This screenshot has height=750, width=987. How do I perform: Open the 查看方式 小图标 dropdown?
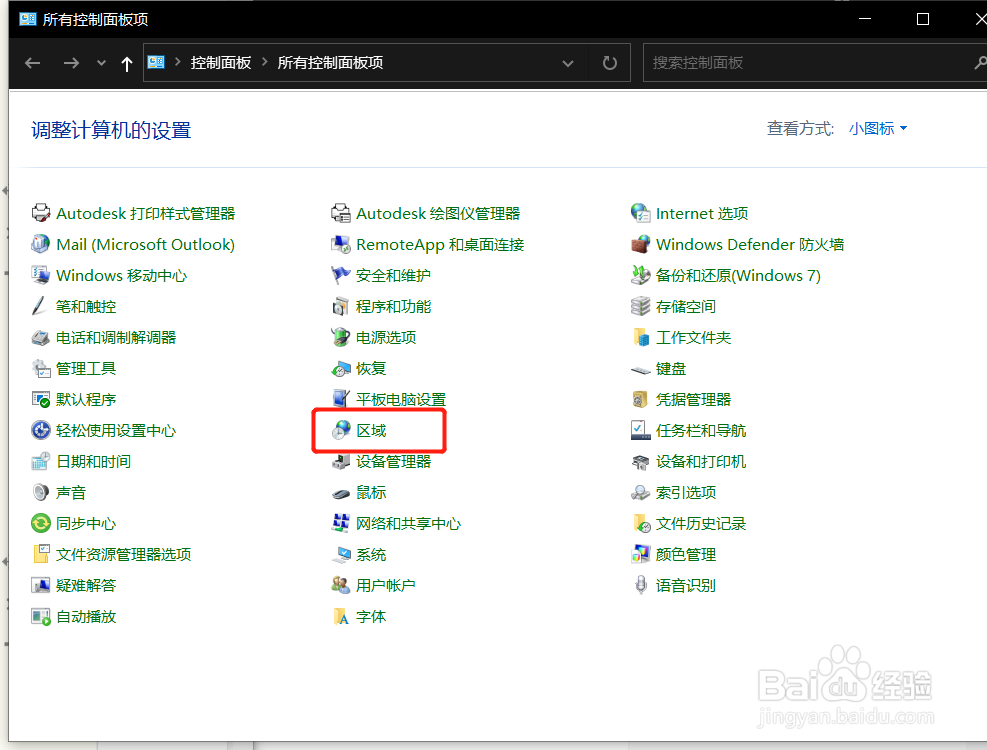click(878, 128)
